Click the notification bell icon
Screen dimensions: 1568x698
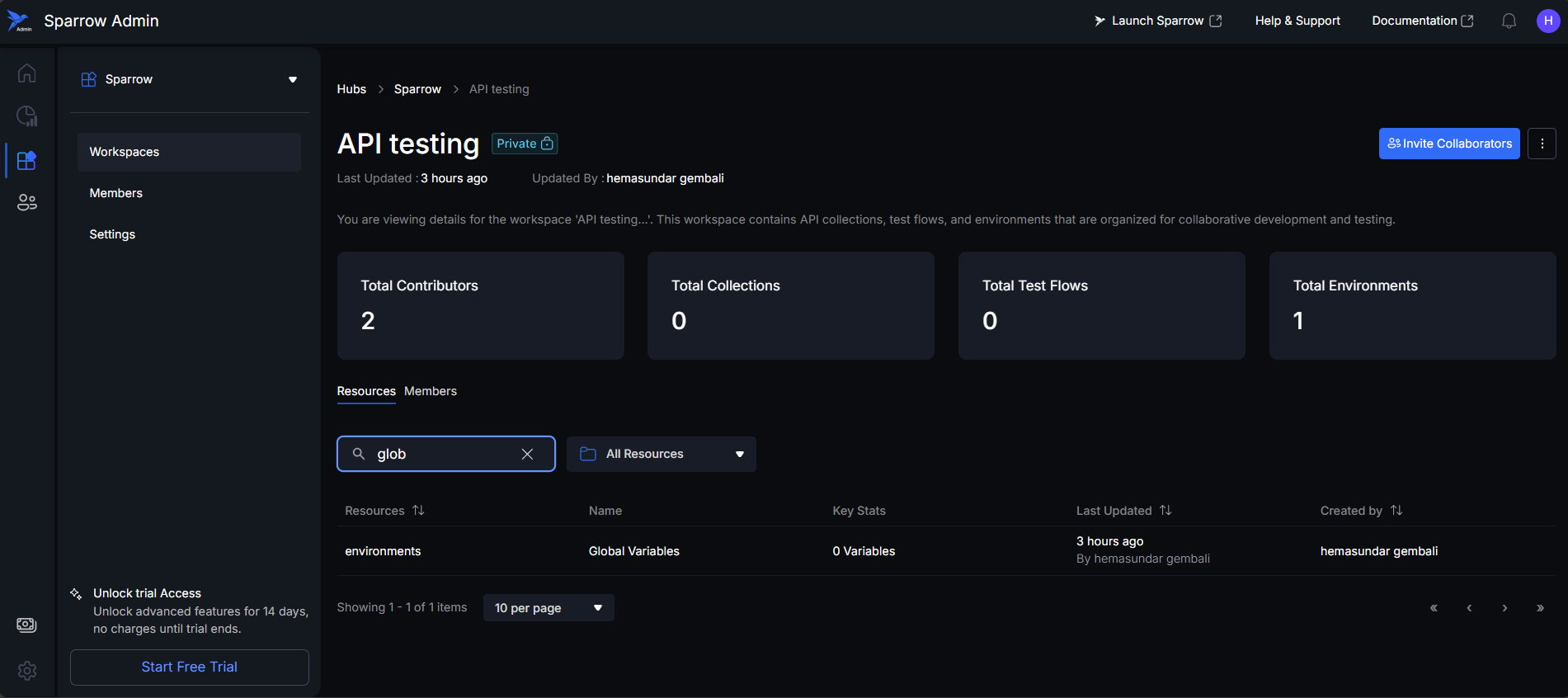coord(1509,21)
